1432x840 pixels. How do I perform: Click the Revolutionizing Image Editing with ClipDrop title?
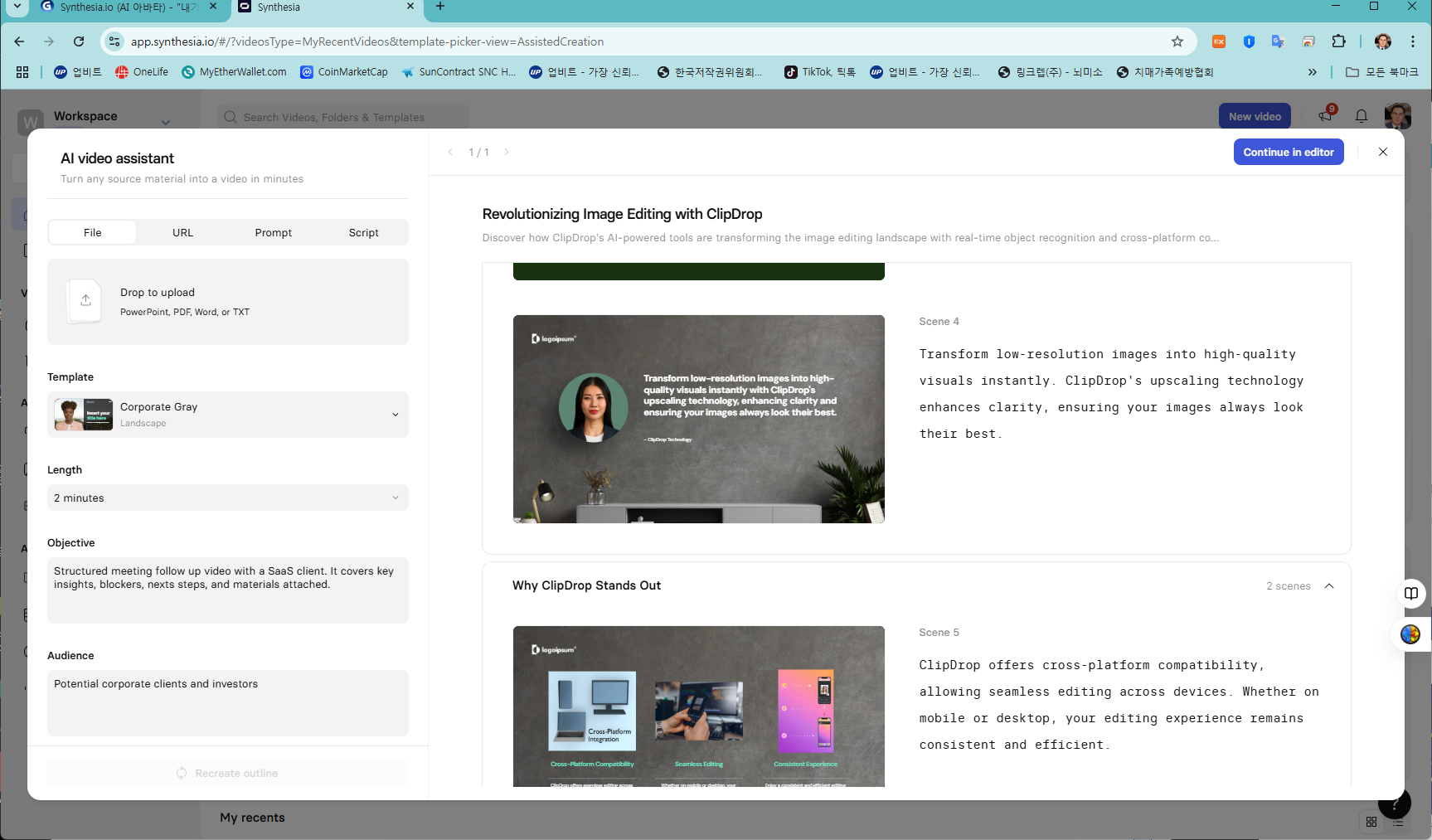(622, 214)
